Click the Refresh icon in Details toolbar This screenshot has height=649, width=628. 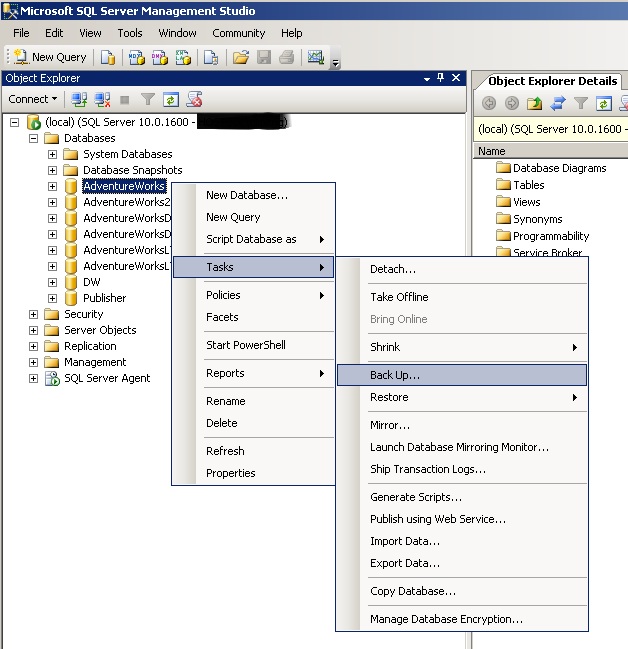pos(604,103)
